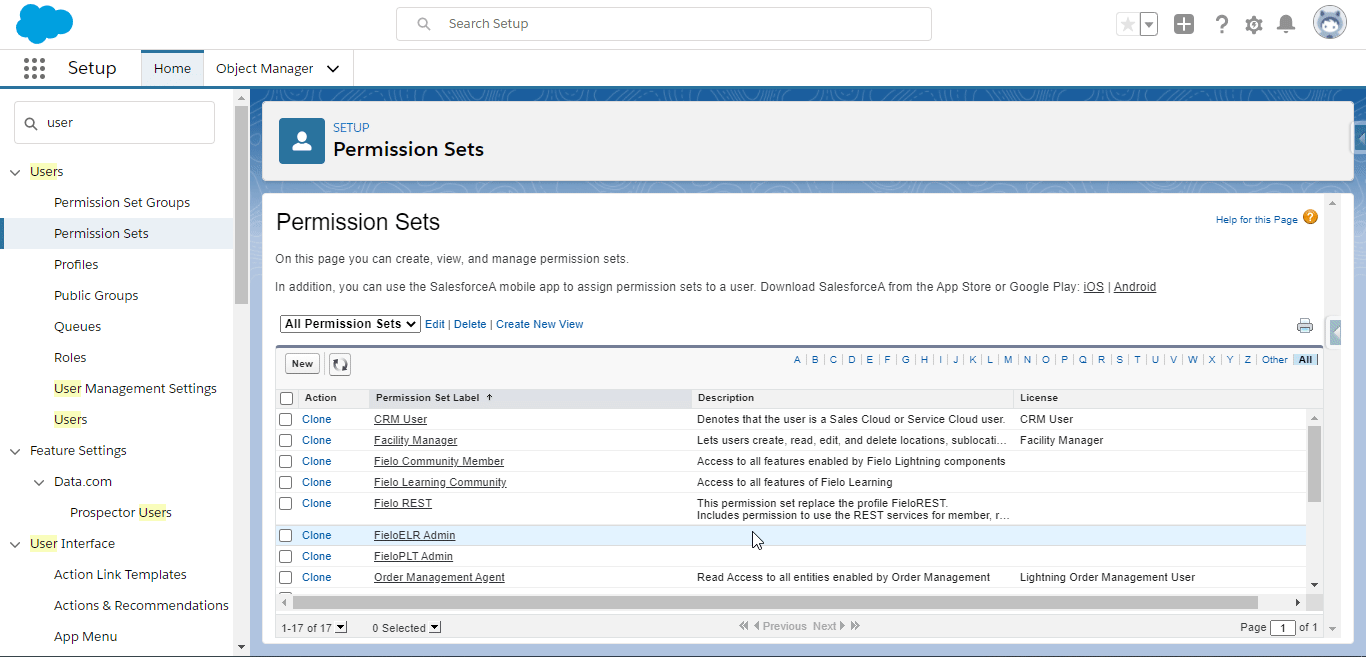Open the All Permission Sets view dropdown
The height and width of the screenshot is (657, 1366).
point(350,324)
